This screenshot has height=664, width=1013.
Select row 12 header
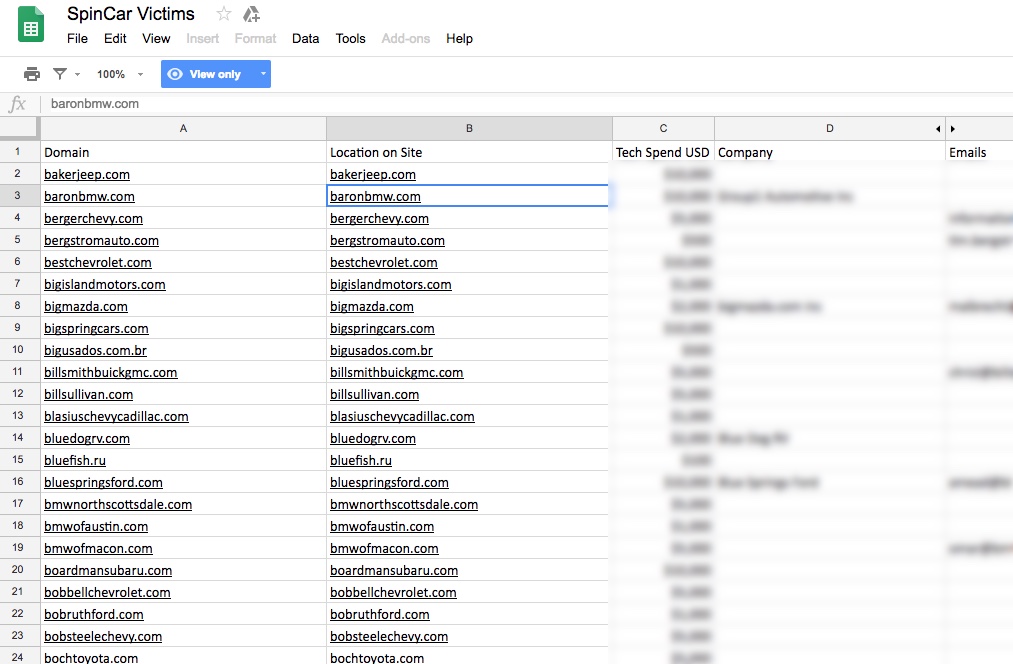tap(18, 393)
